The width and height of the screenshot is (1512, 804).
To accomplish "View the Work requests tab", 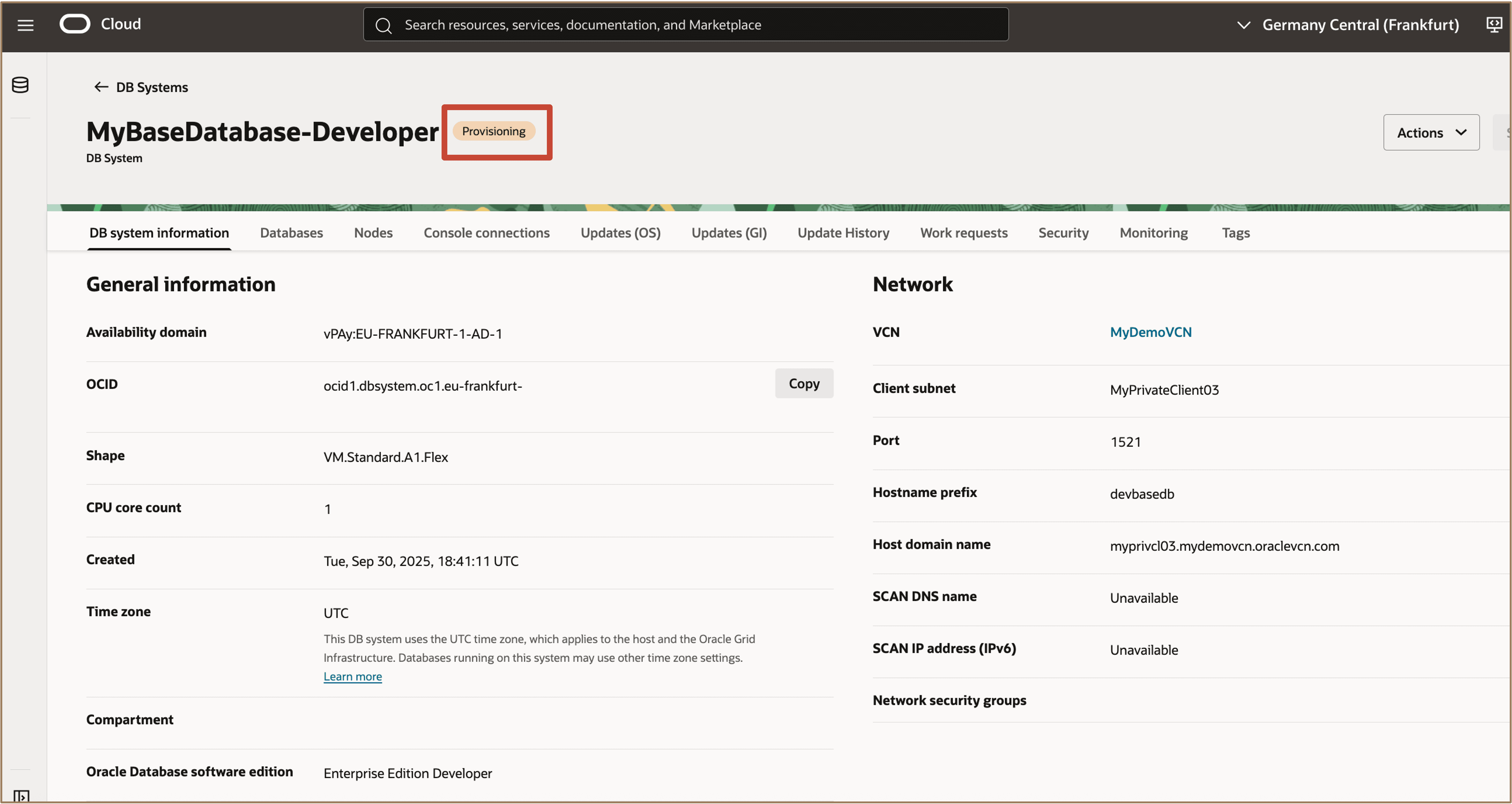I will coord(964,232).
